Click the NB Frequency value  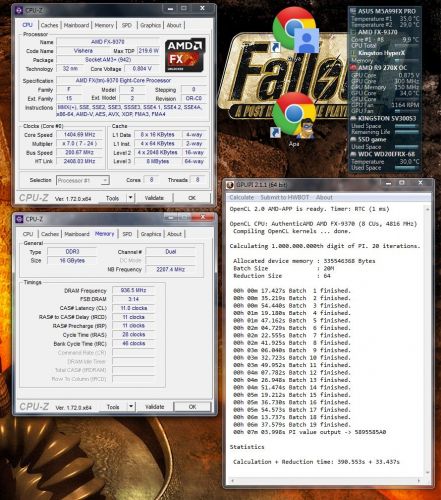(x=170, y=269)
